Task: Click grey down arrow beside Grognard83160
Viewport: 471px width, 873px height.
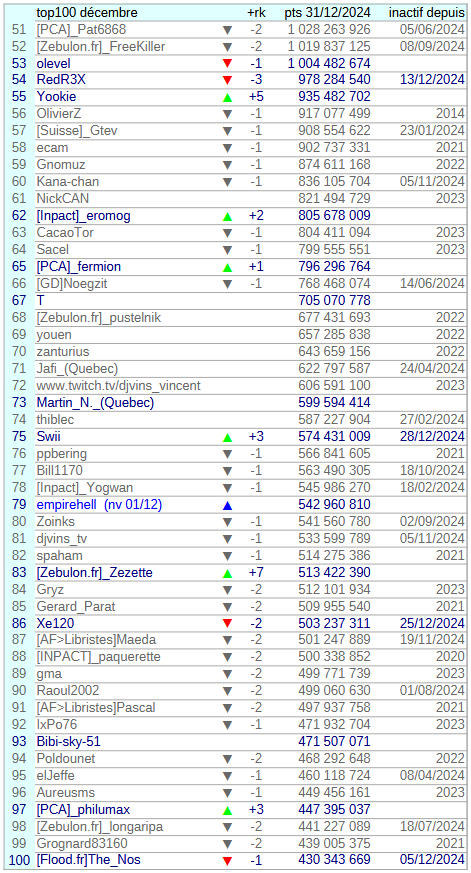Action: click(227, 844)
